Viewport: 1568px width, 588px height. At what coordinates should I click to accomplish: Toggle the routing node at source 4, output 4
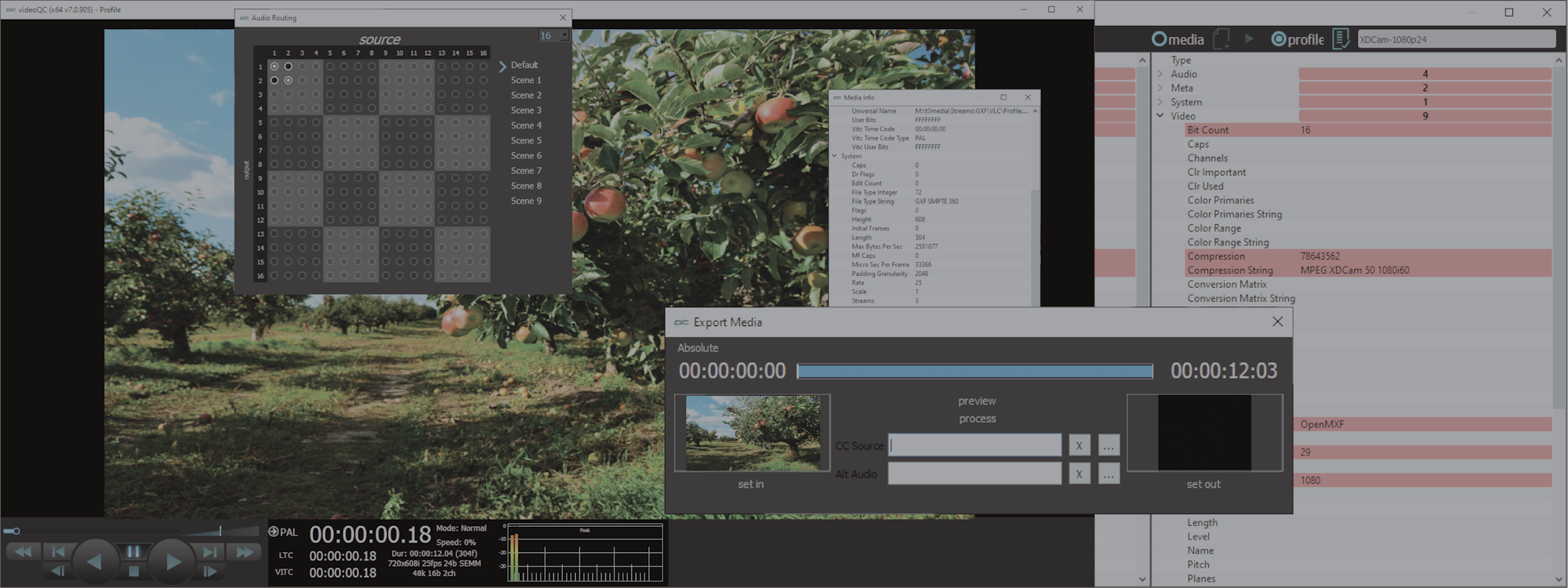(316, 108)
